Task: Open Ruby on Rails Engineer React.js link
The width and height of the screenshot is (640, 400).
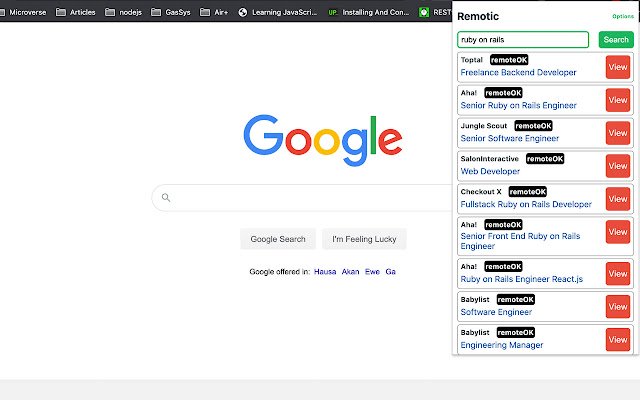Action: coord(522,279)
